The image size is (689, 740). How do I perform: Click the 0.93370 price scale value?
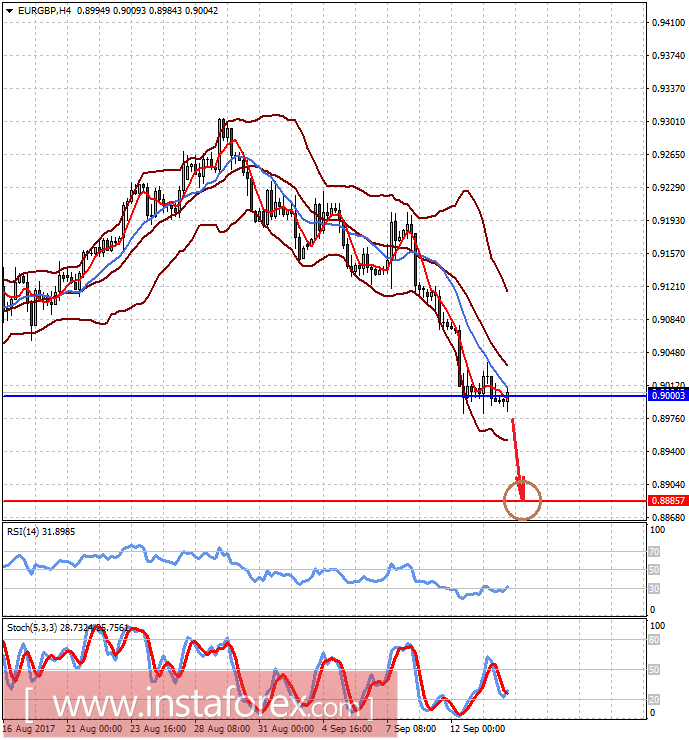[668, 89]
